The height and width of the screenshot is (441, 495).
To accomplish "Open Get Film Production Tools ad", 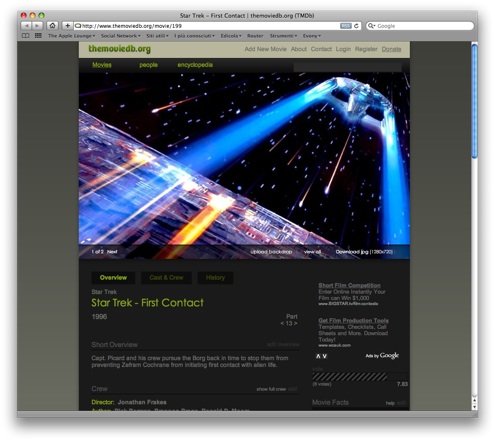I will 353,320.
